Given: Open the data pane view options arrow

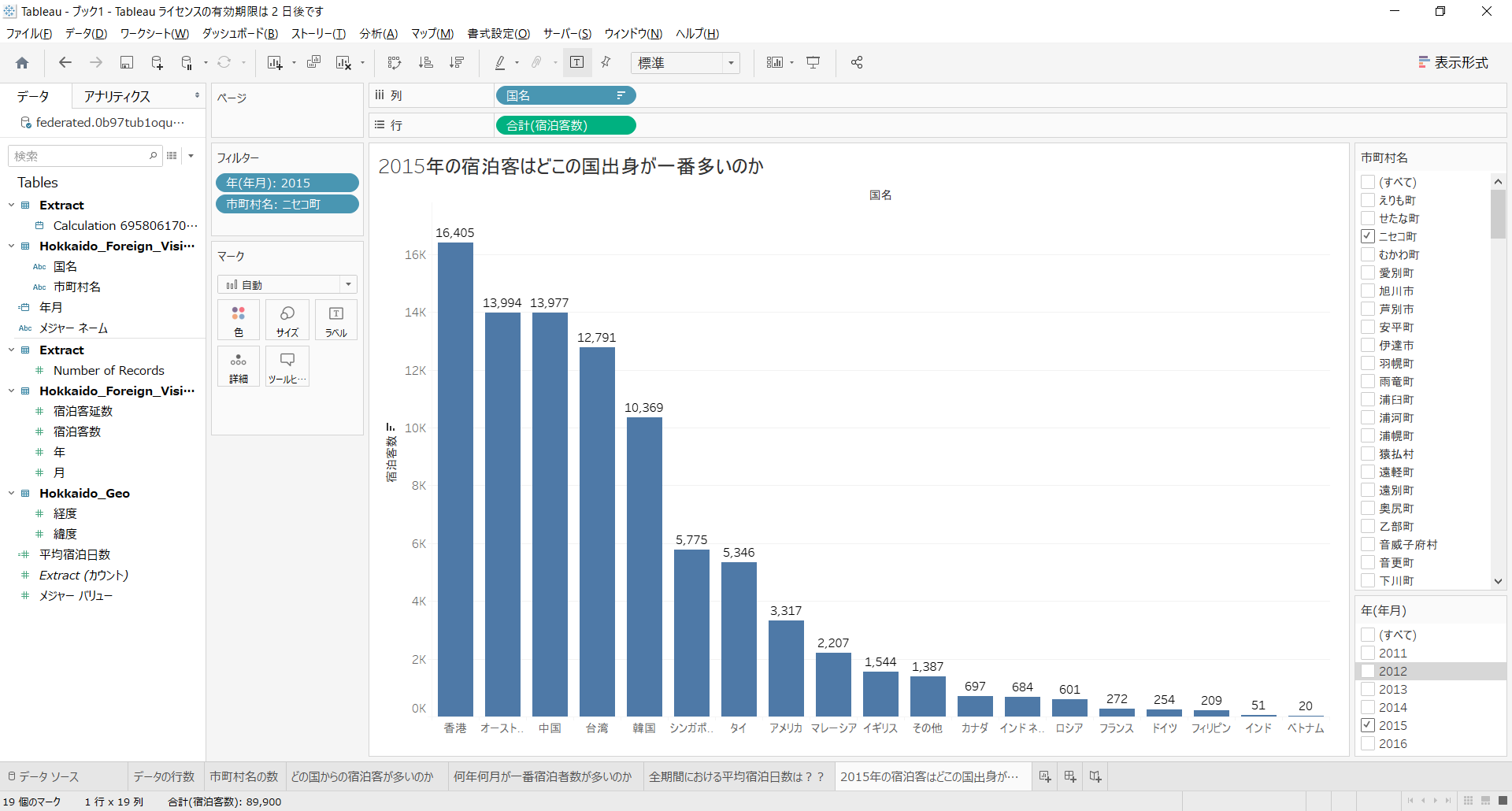Looking at the screenshot, I should pos(191,156).
